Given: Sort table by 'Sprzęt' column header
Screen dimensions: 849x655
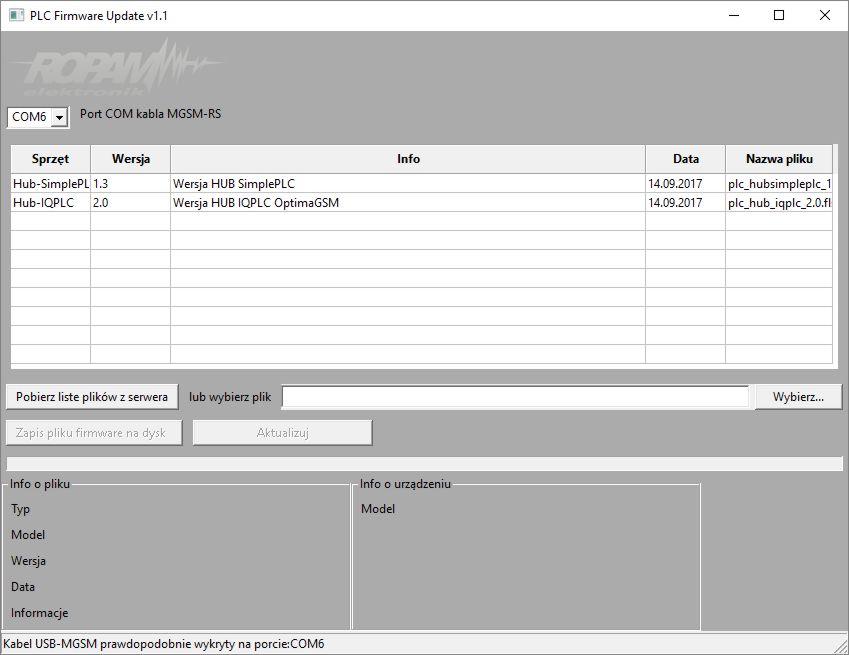Looking at the screenshot, I should (x=50, y=159).
